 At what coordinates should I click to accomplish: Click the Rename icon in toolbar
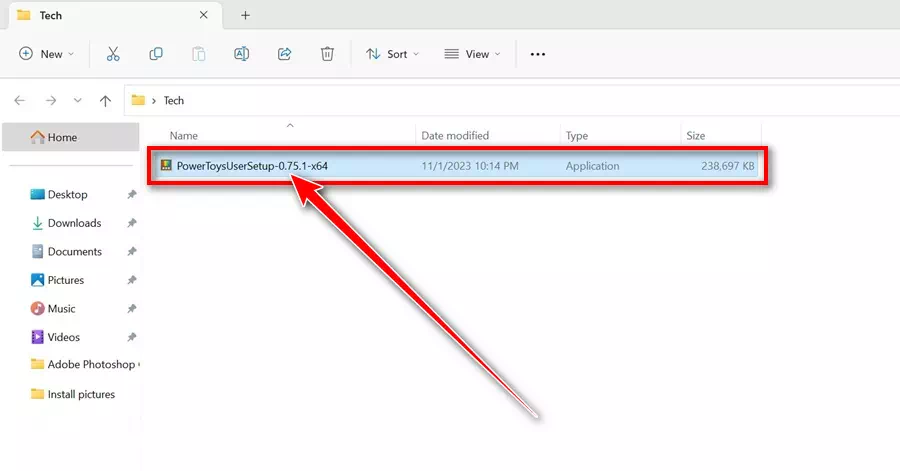click(242, 54)
